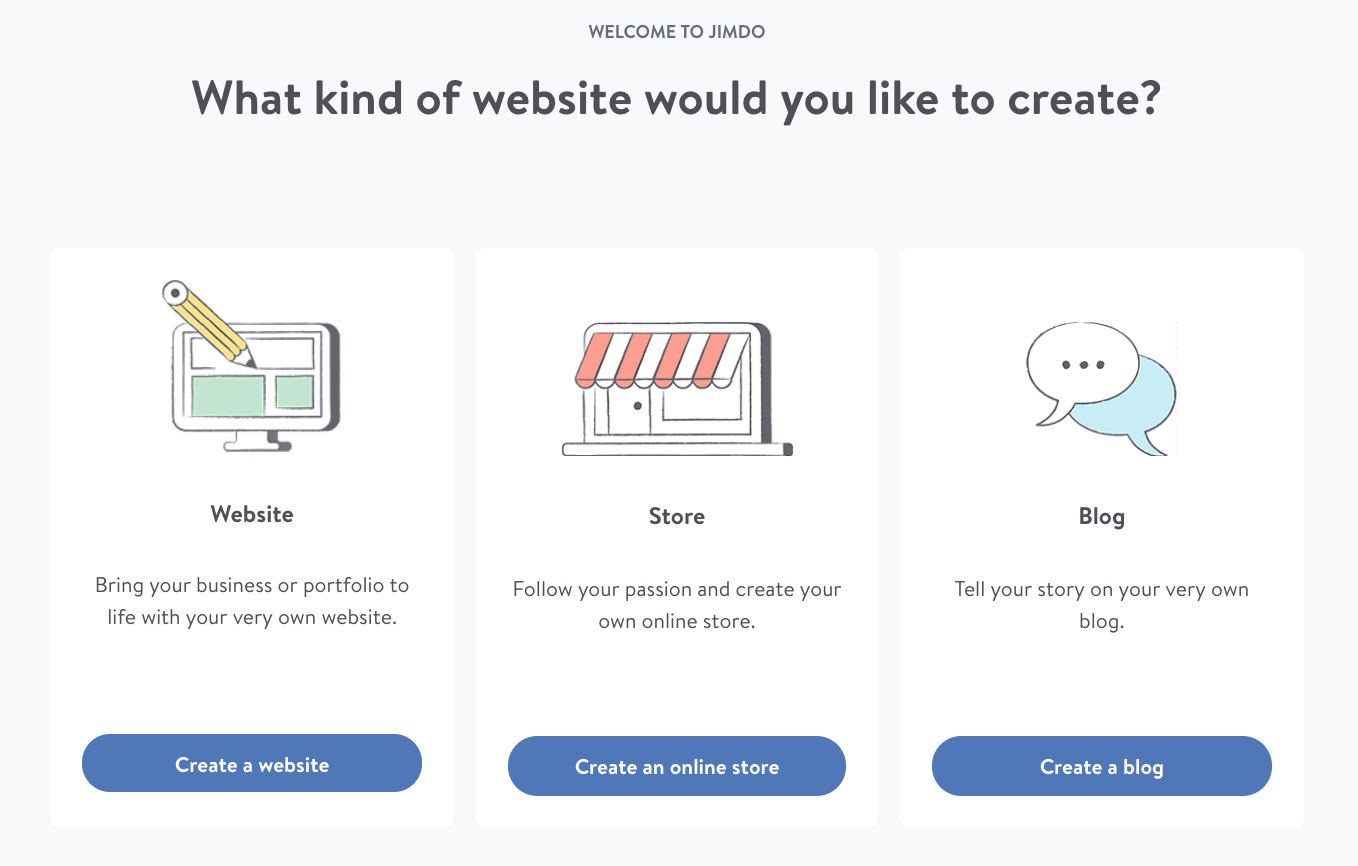Click the 'Bring your business or portfolio' description
The width and height of the screenshot is (1358, 866).
(252, 601)
